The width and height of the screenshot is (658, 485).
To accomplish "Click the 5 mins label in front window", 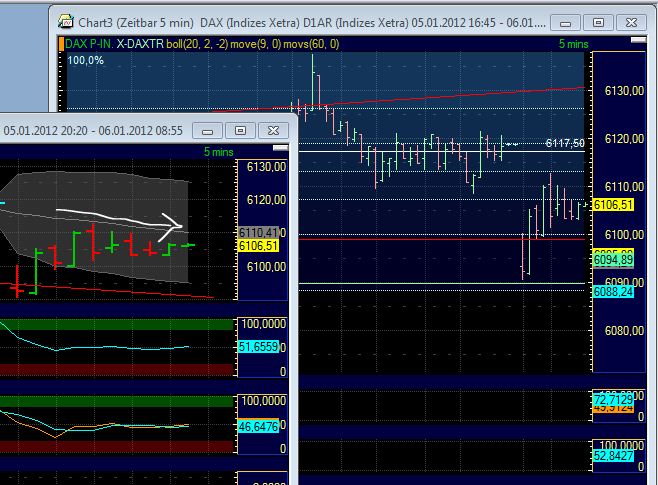I will click(x=218, y=151).
